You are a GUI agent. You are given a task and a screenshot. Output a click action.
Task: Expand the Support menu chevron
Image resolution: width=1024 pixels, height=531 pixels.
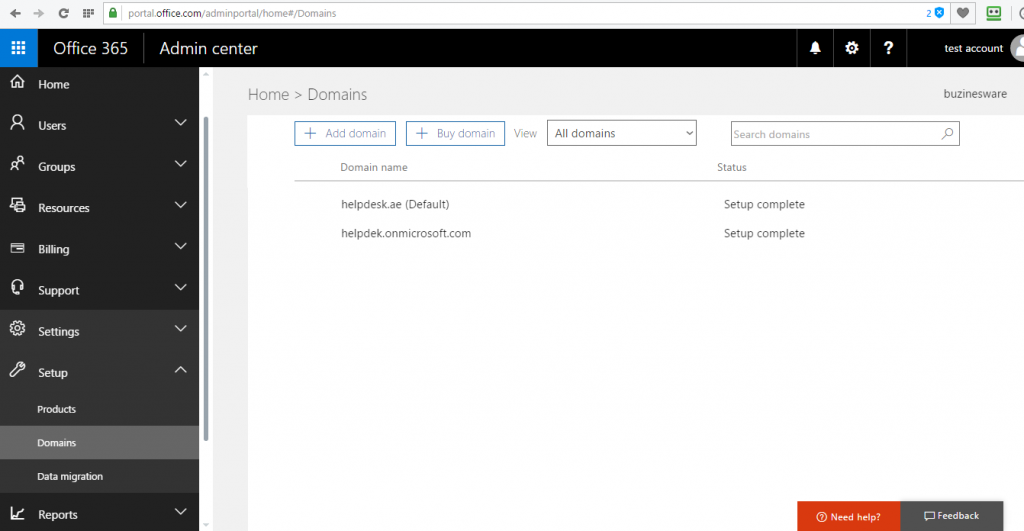click(x=180, y=287)
